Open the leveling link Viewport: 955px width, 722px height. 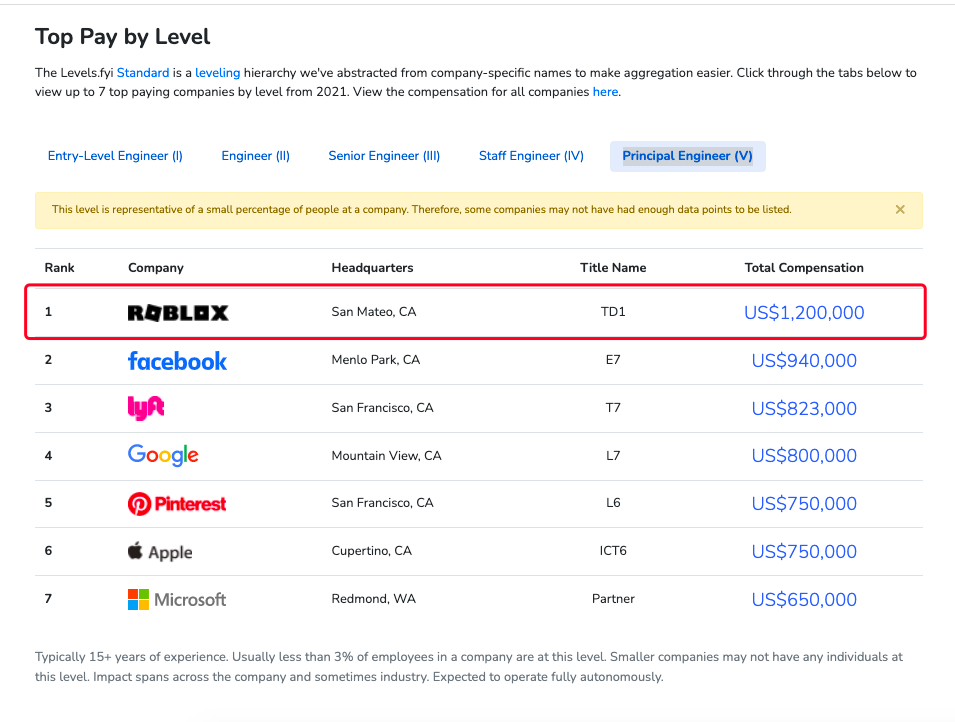pos(217,73)
